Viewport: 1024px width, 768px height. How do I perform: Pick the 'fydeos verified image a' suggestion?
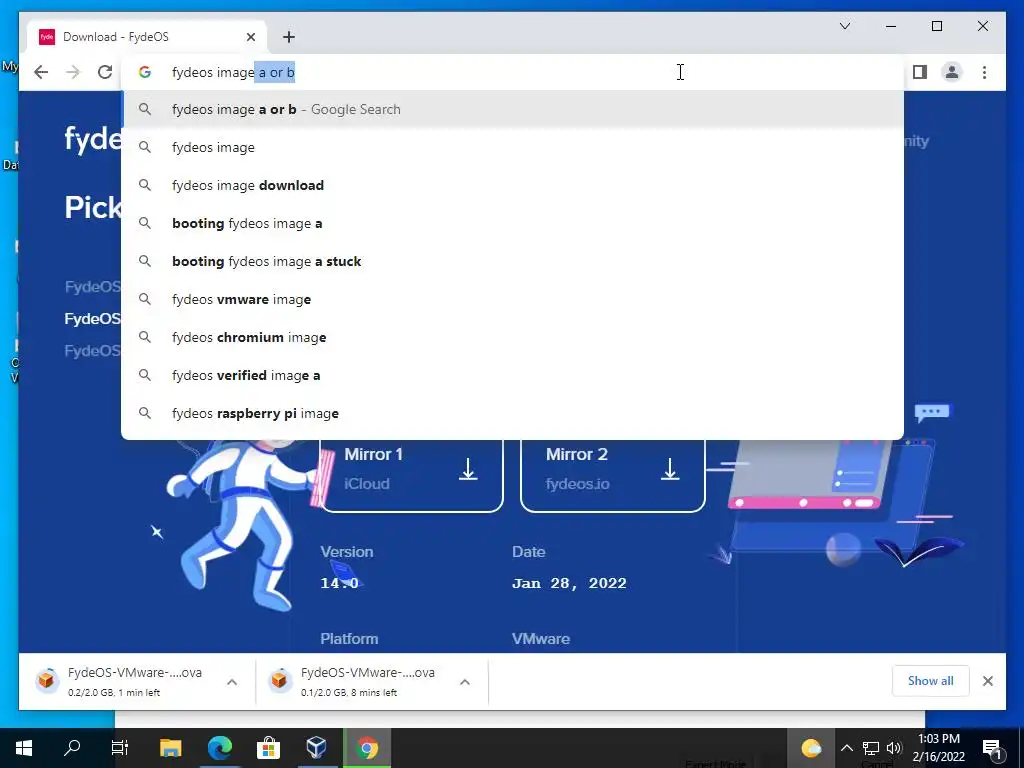(x=512, y=375)
